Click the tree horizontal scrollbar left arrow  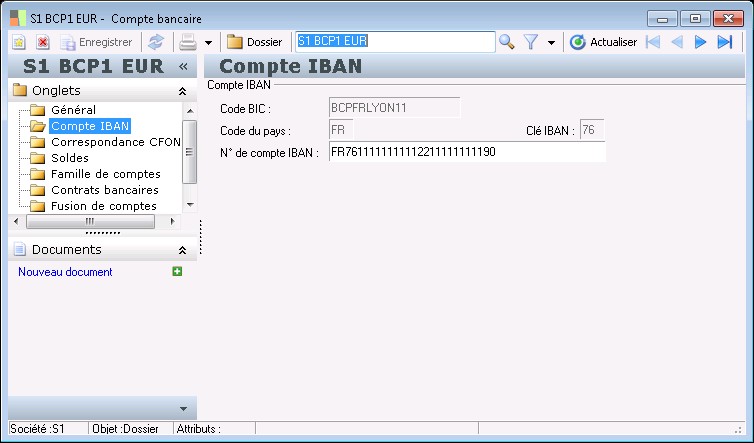[16, 221]
